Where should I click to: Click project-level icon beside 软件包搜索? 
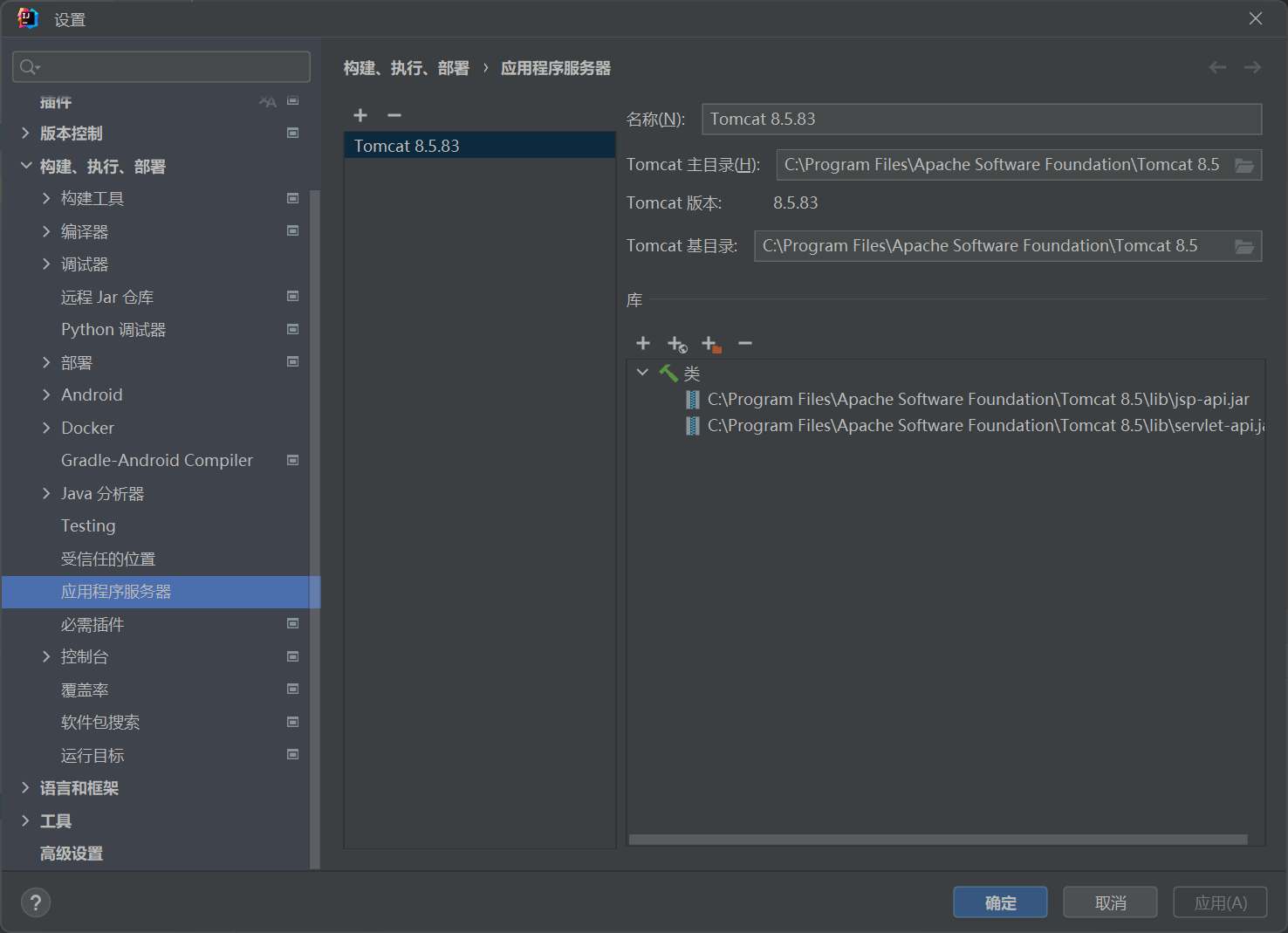[x=293, y=722]
